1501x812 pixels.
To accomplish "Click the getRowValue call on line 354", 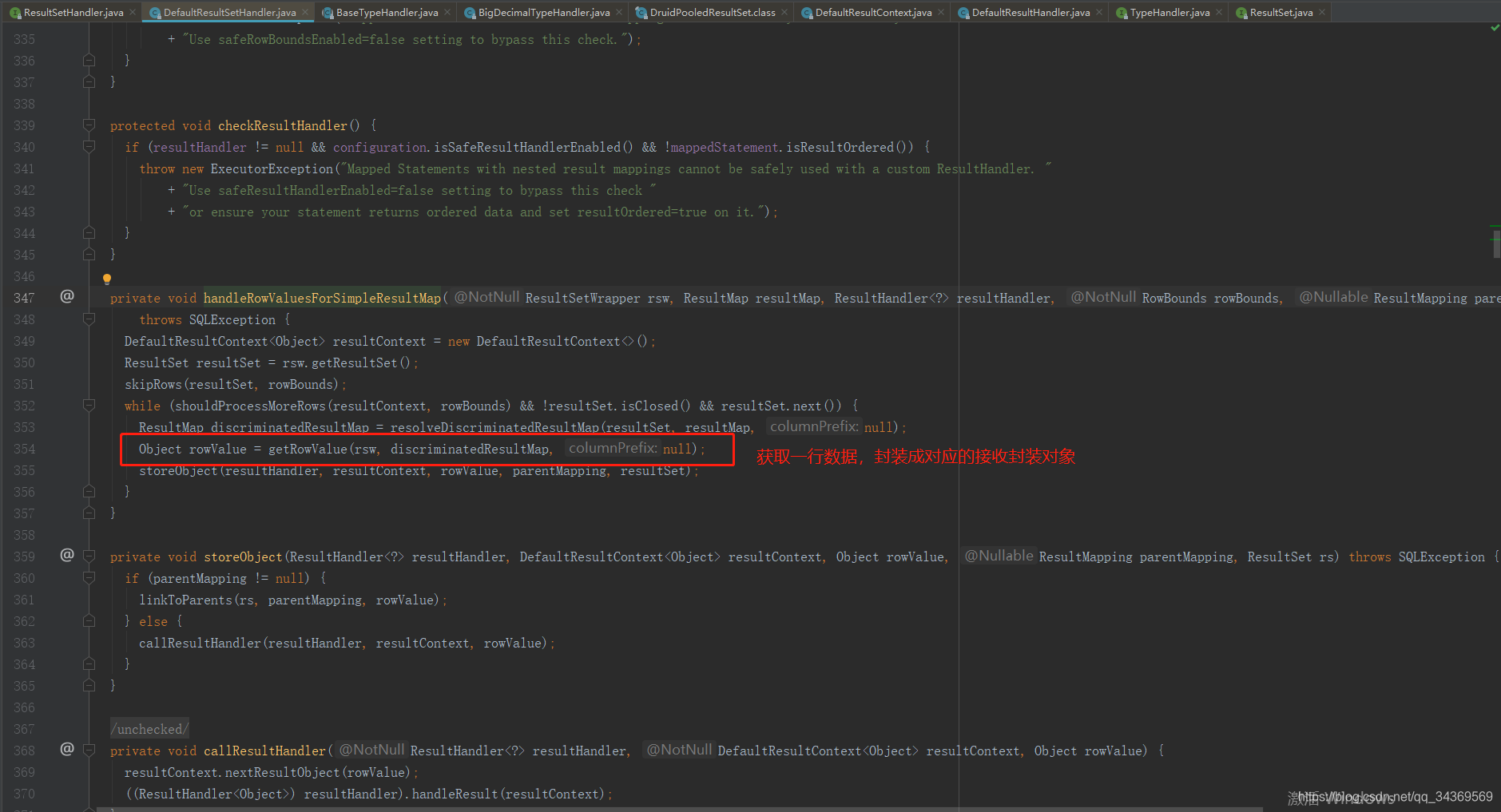I will pyautogui.click(x=308, y=449).
